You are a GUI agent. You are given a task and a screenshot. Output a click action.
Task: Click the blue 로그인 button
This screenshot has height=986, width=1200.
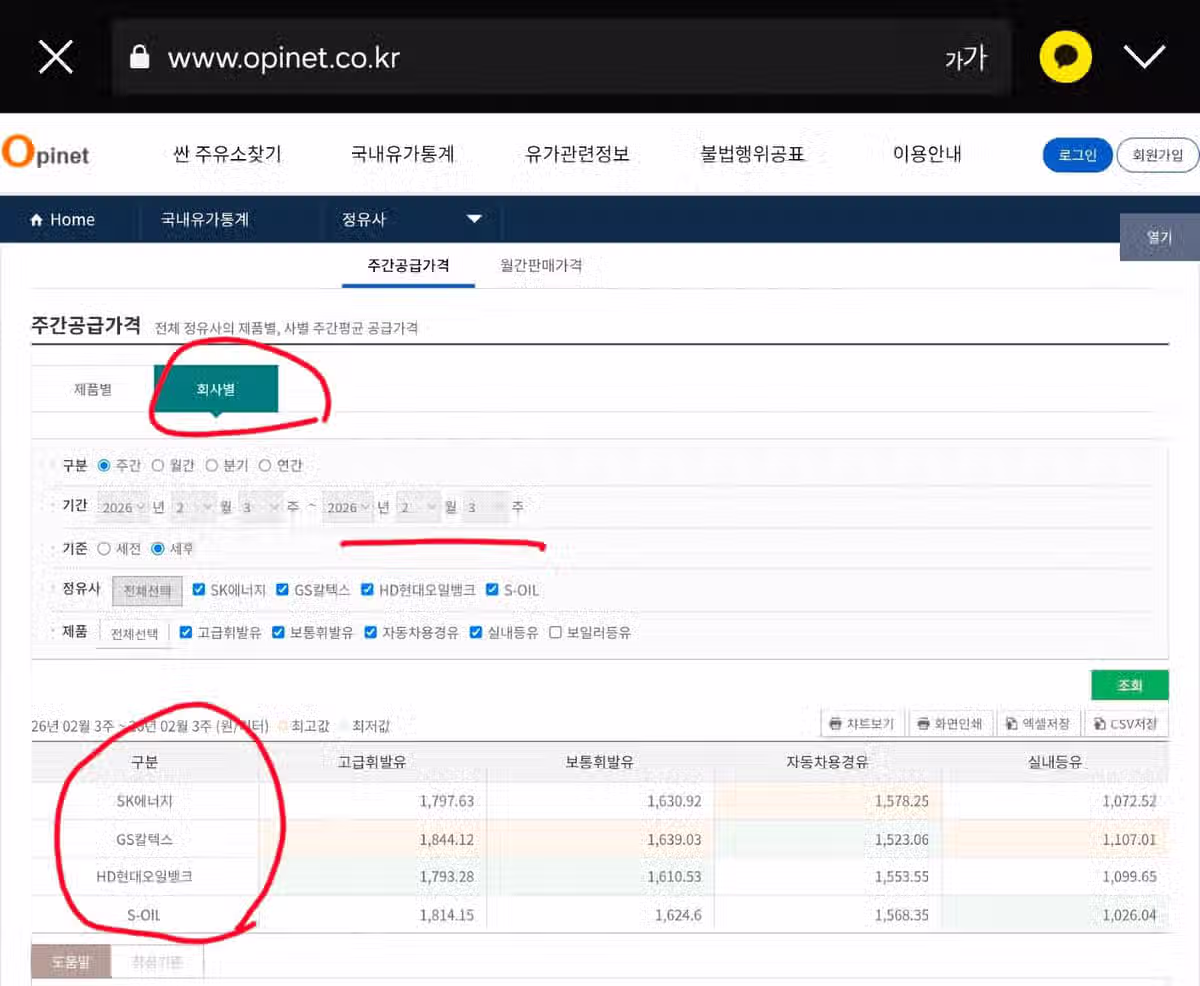click(x=1077, y=155)
